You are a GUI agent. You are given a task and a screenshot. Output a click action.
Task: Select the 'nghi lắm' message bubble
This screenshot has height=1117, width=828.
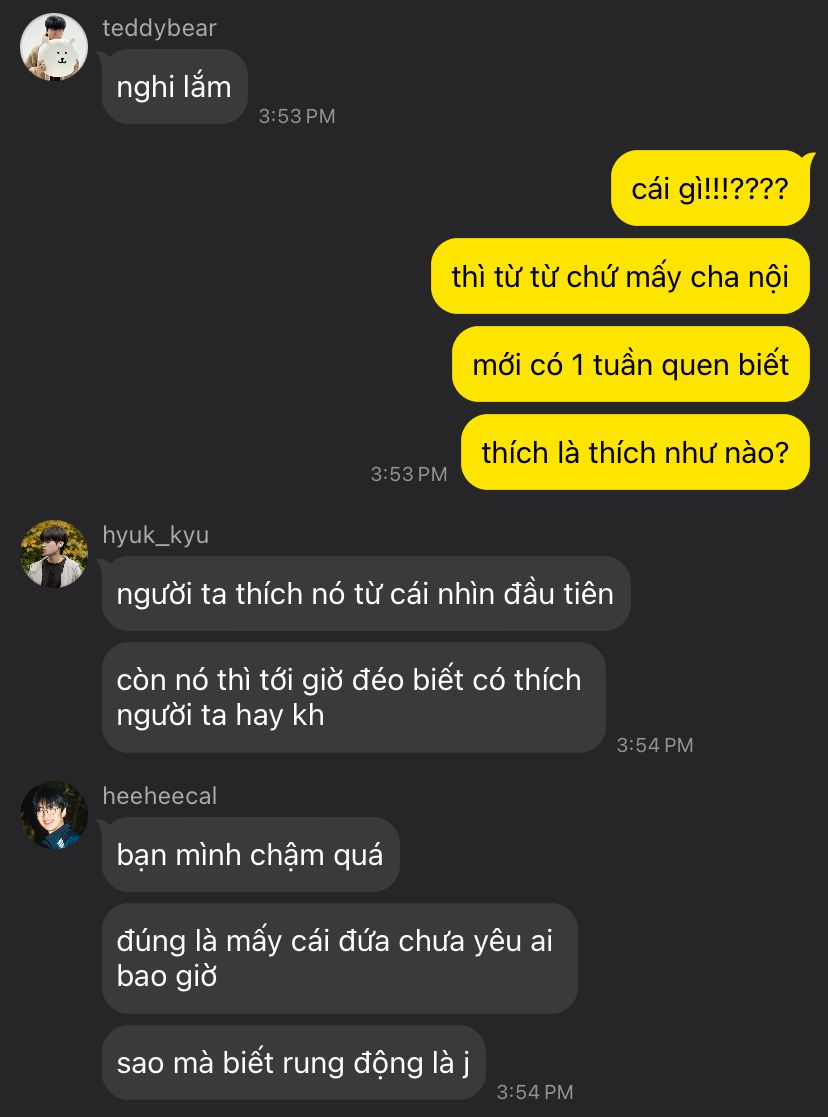pos(175,87)
